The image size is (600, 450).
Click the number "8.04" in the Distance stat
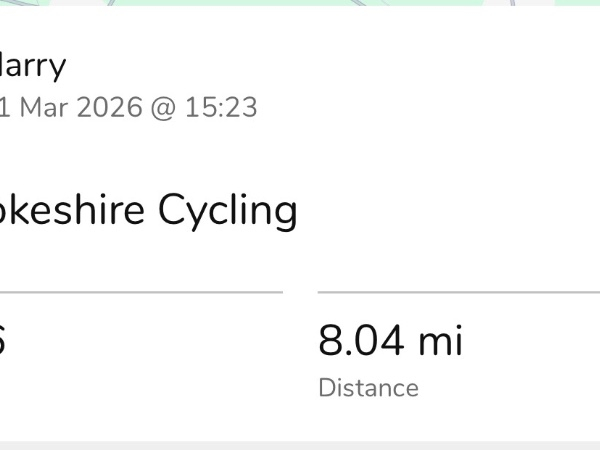(x=361, y=340)
